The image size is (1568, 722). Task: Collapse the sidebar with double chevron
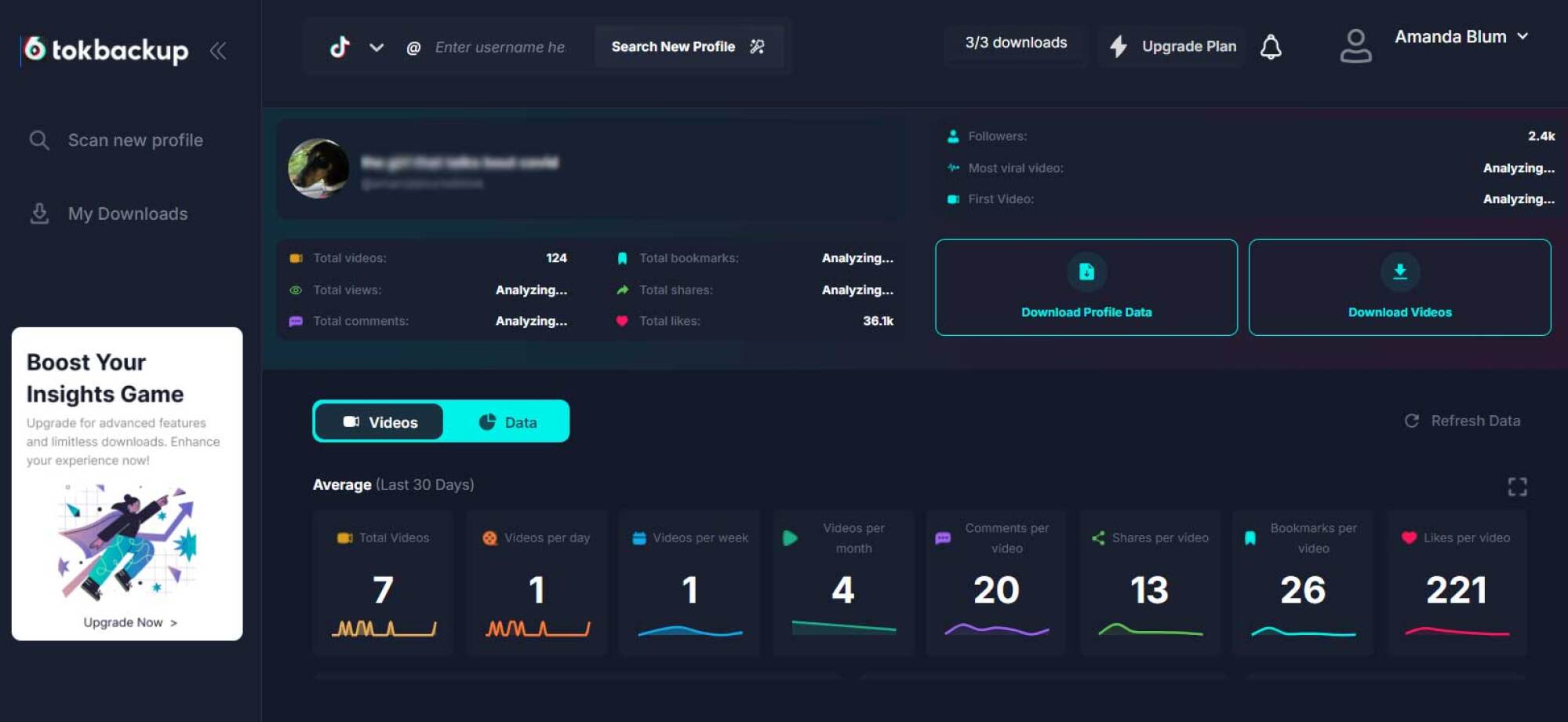(218, 51)
